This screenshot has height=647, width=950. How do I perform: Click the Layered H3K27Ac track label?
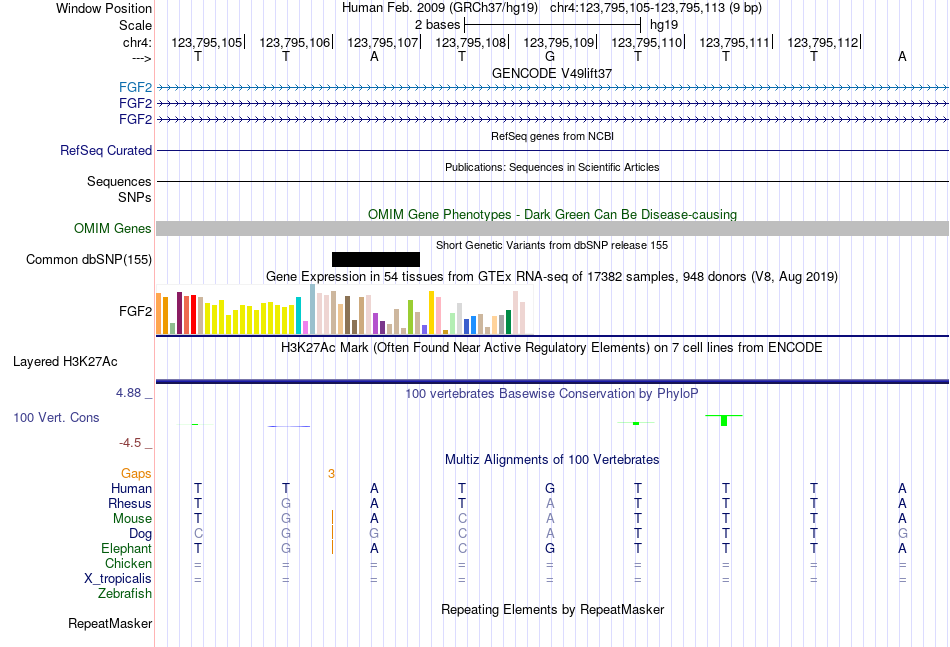[x=65, y=362]
